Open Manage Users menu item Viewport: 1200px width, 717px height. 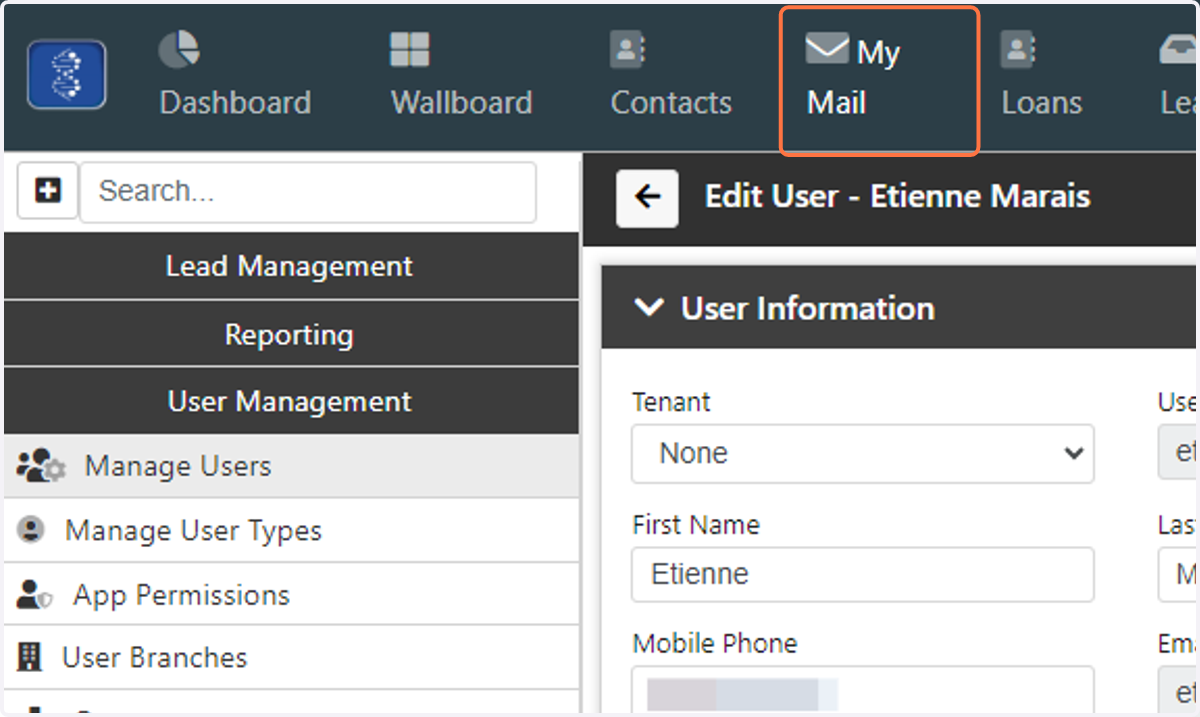pos(291,466)
